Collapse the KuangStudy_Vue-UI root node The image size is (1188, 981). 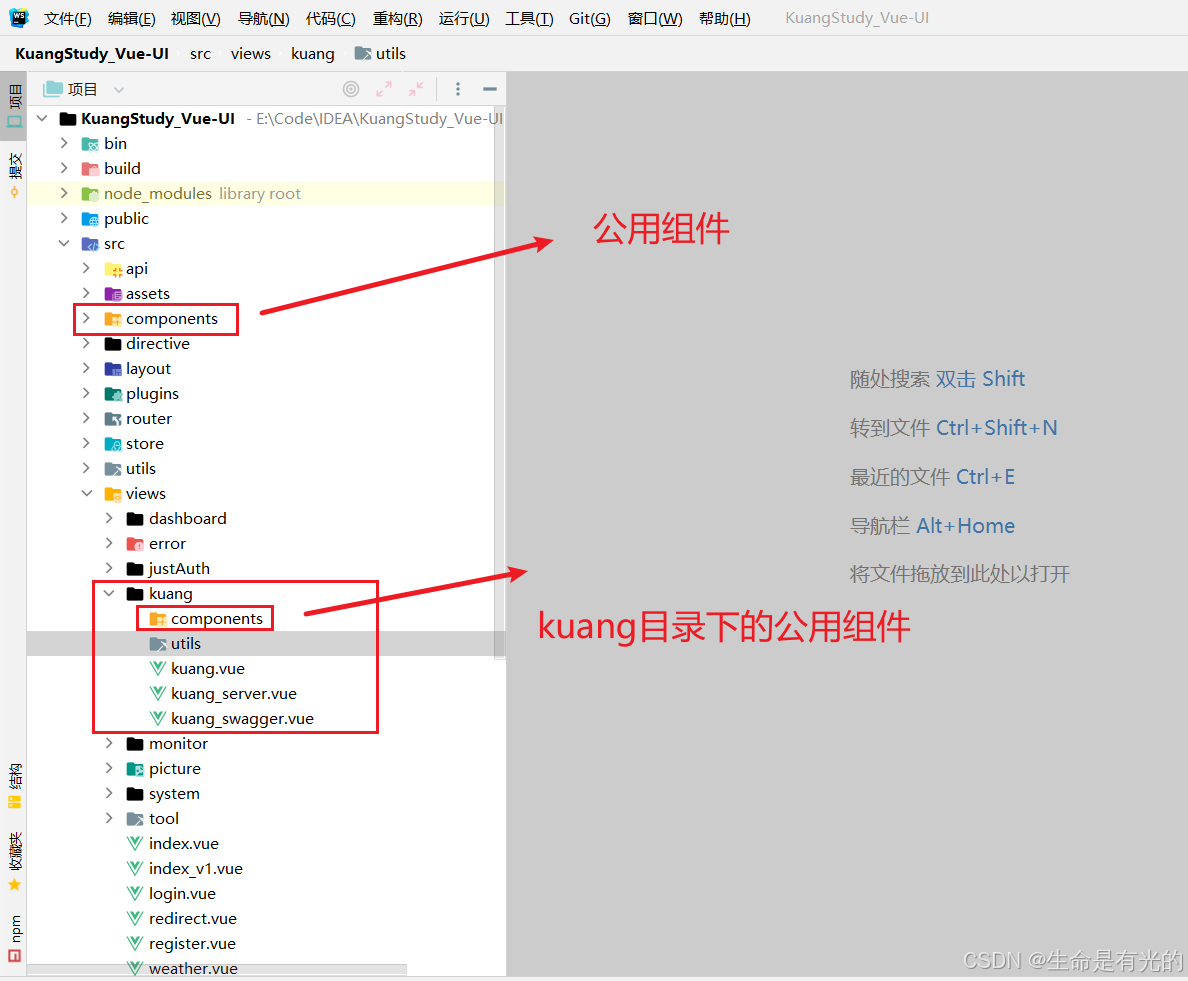point(42,118)
